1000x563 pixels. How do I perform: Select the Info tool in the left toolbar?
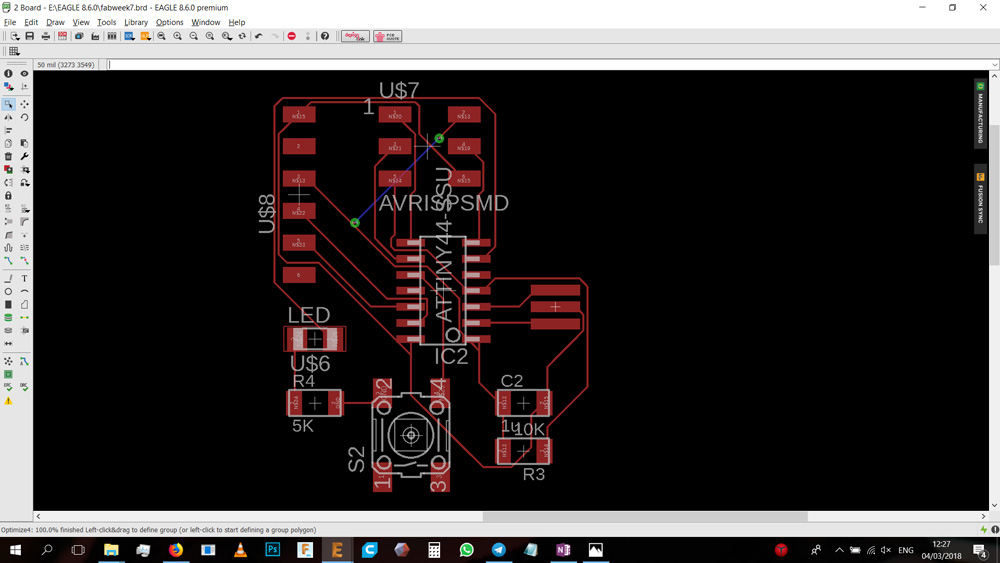tap(8, 73)
